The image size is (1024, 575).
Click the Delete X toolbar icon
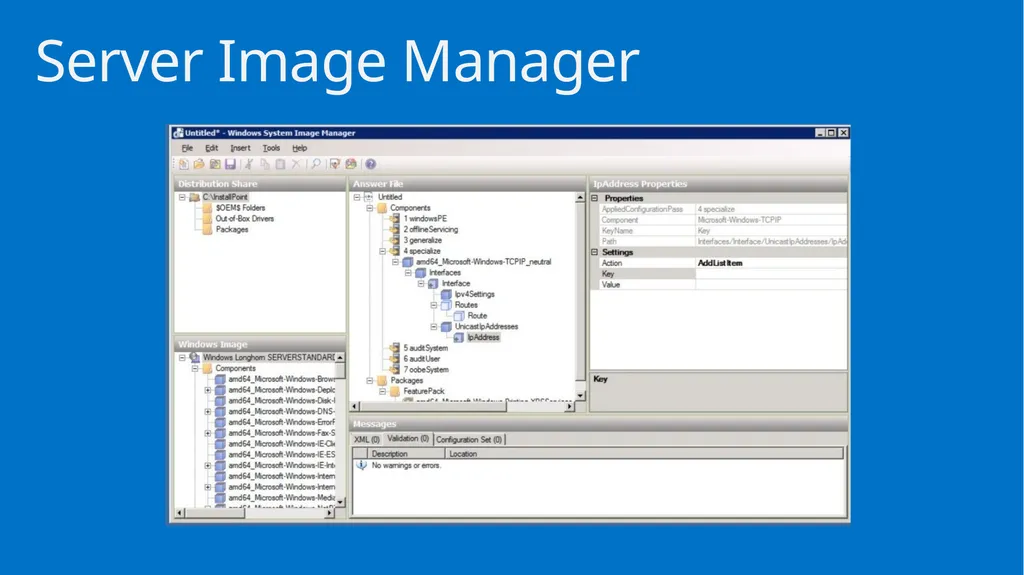click(296, 164)
